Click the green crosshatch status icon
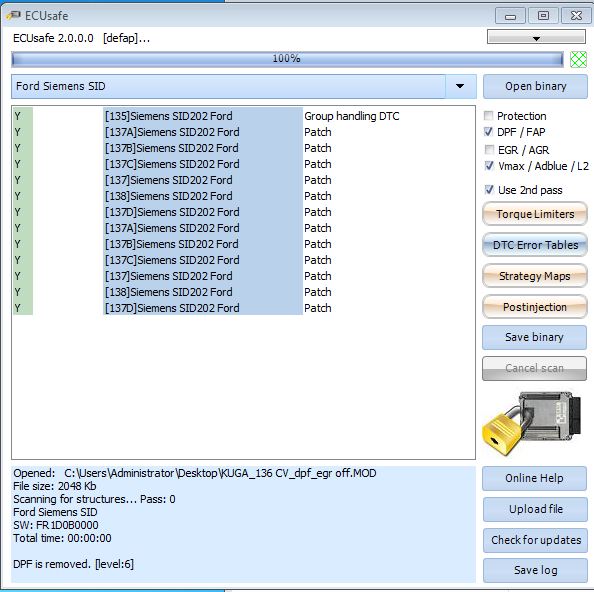The height and width of the screenshot is (592, 594). point(578,59)
